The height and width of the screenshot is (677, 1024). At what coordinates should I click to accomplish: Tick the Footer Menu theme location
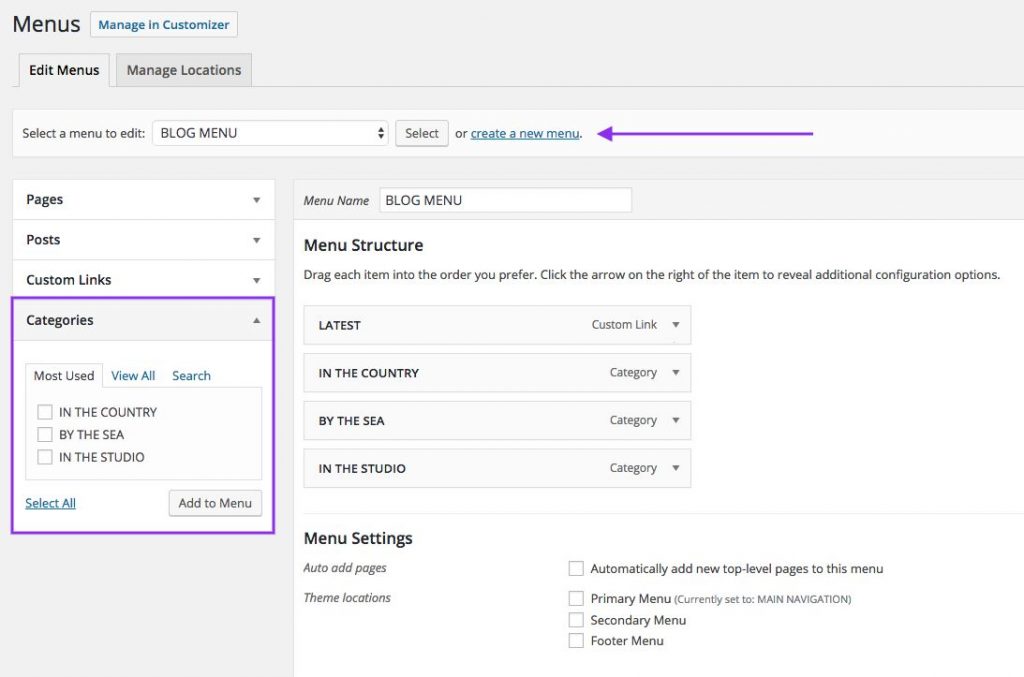click(576, 641)
